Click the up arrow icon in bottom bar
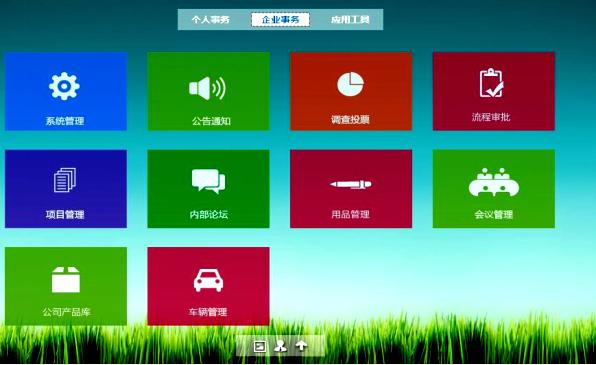This screenshot has width=596, height=365. 301,346
